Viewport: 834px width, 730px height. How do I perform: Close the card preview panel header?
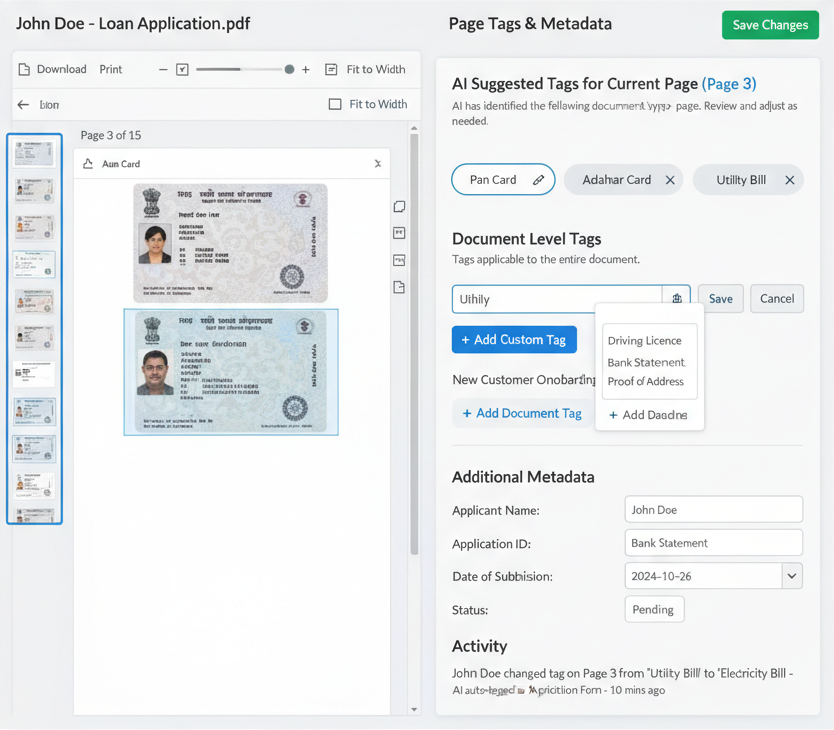click(377, 163)
